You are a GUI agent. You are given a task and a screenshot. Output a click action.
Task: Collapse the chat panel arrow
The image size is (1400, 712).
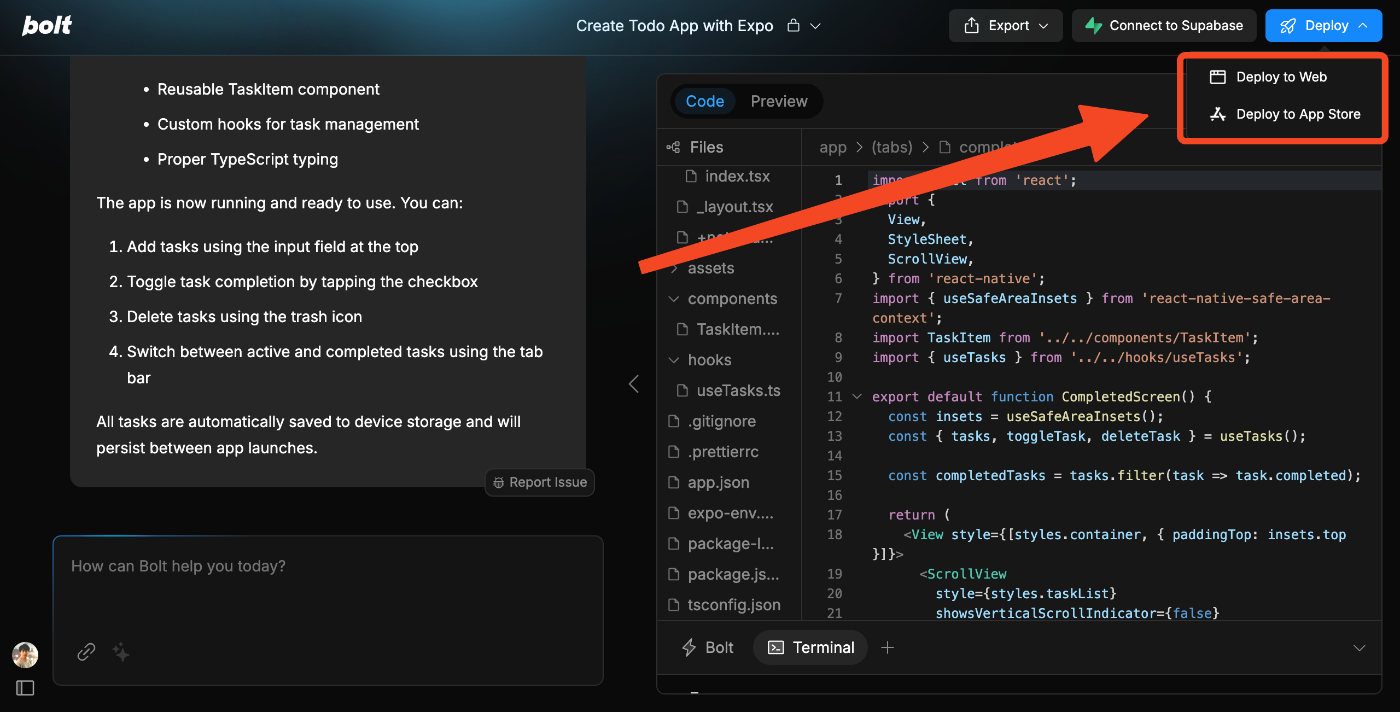tap(633, 383)
